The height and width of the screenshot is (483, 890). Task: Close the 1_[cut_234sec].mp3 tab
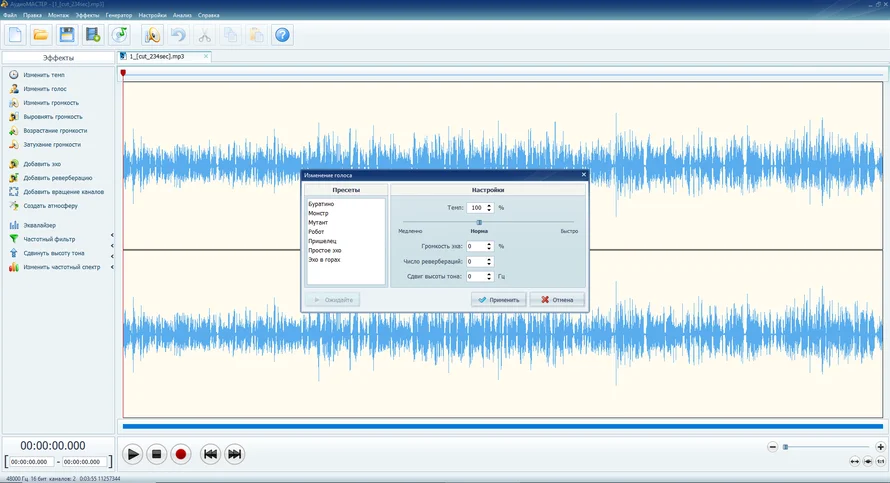(x=206, y=56)
